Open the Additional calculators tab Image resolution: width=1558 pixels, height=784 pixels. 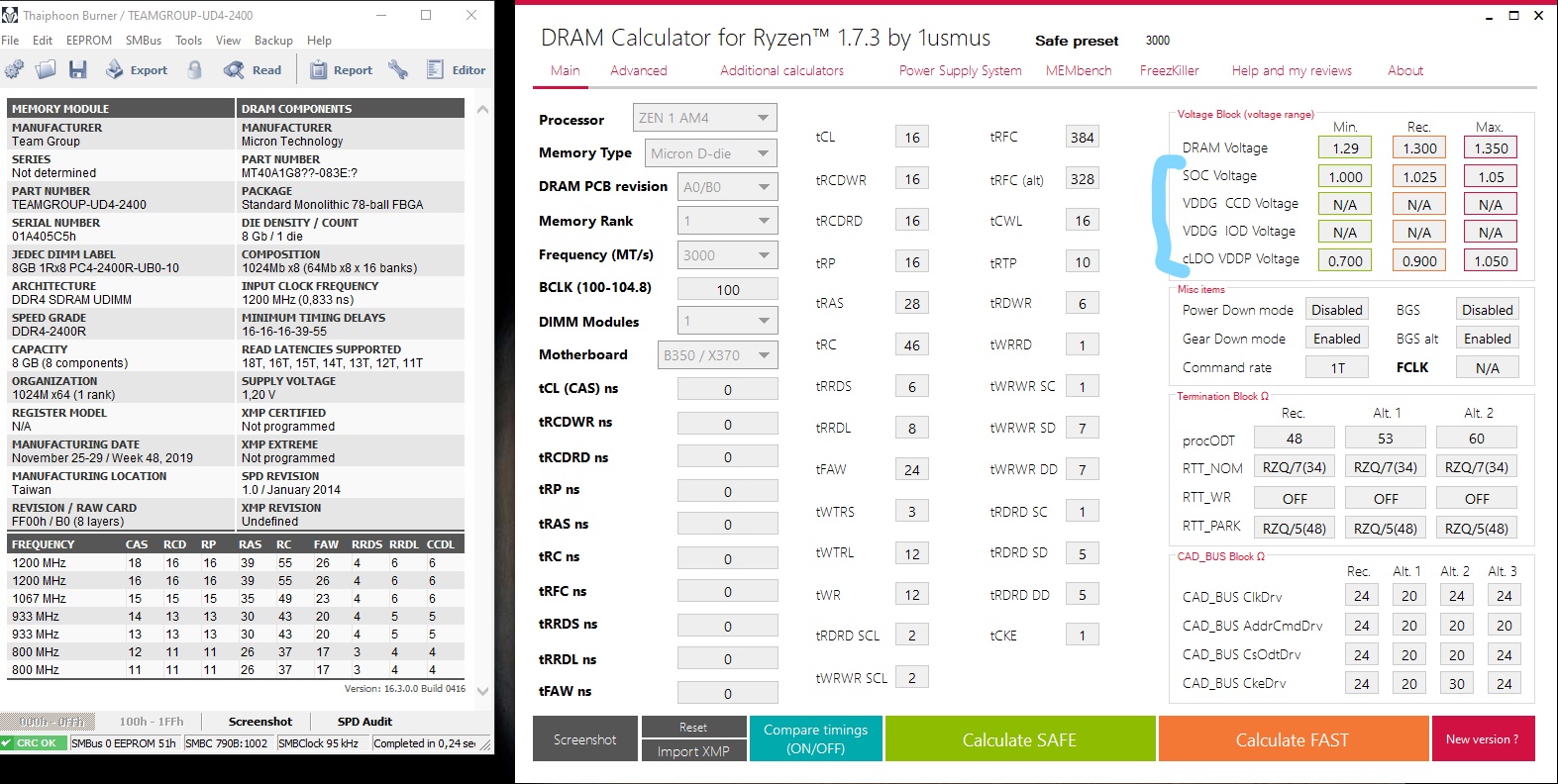782,70
